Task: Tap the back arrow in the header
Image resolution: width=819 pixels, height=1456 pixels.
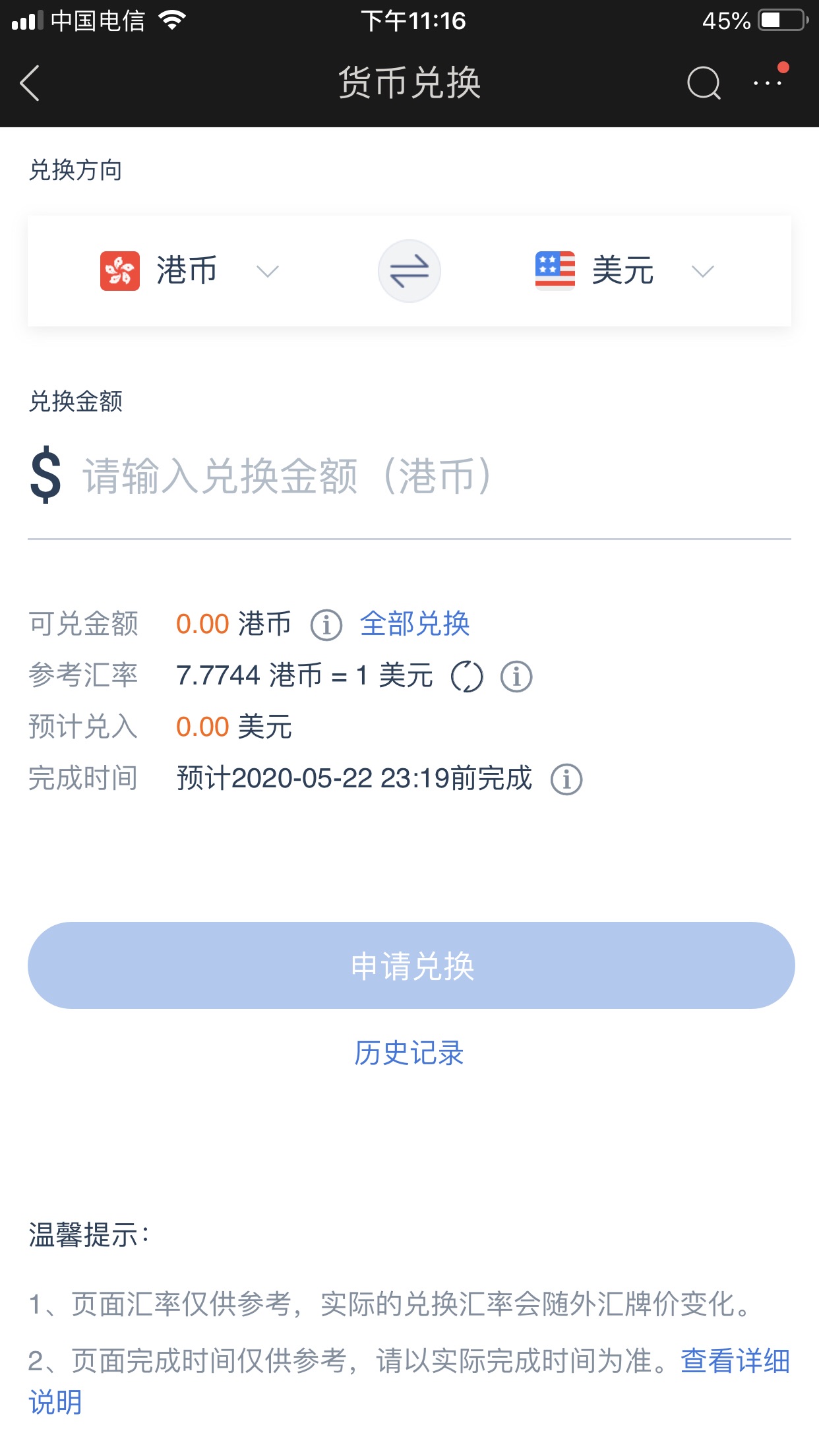Action: [x=30, y=83]
